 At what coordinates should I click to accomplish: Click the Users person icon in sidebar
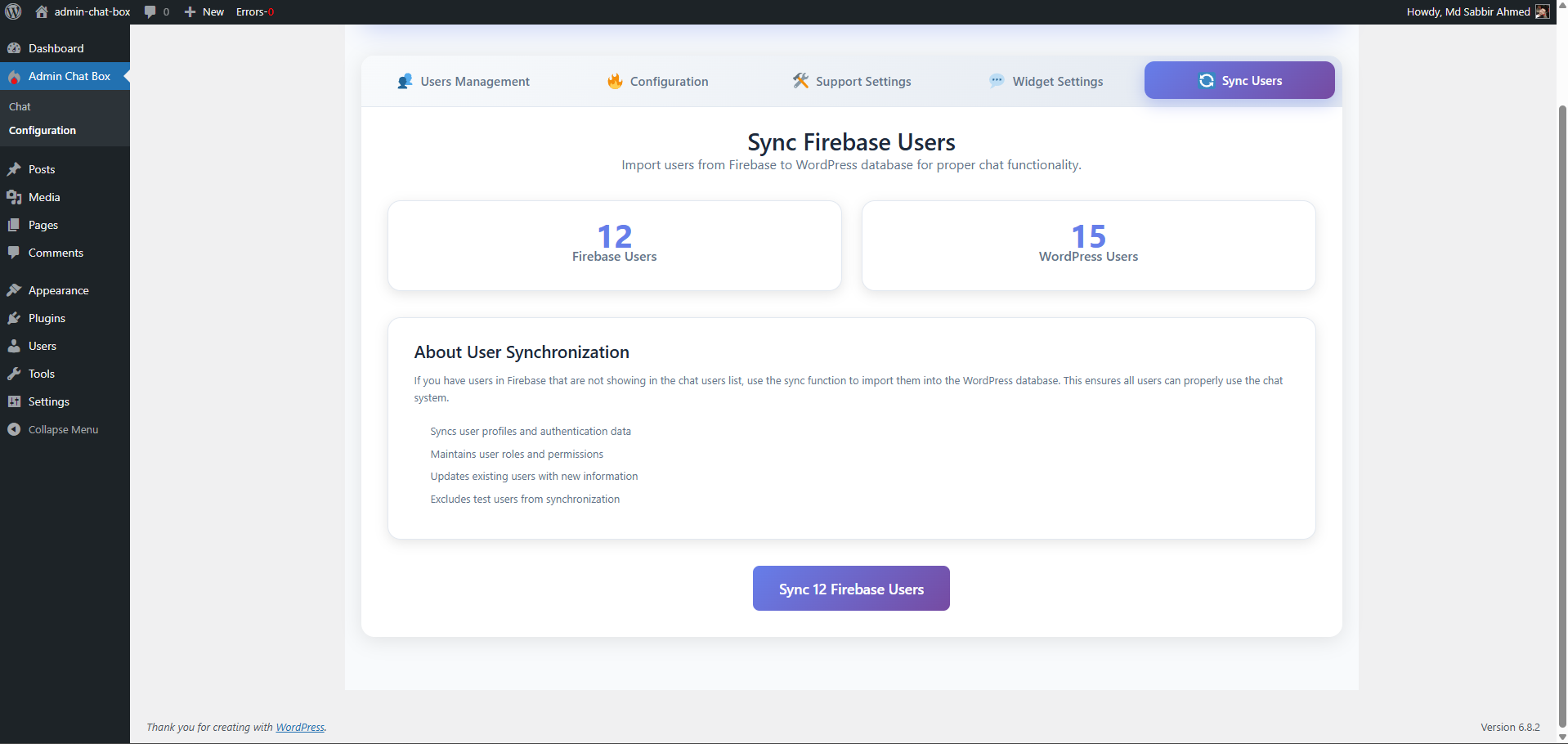click(x=14, y=346)
